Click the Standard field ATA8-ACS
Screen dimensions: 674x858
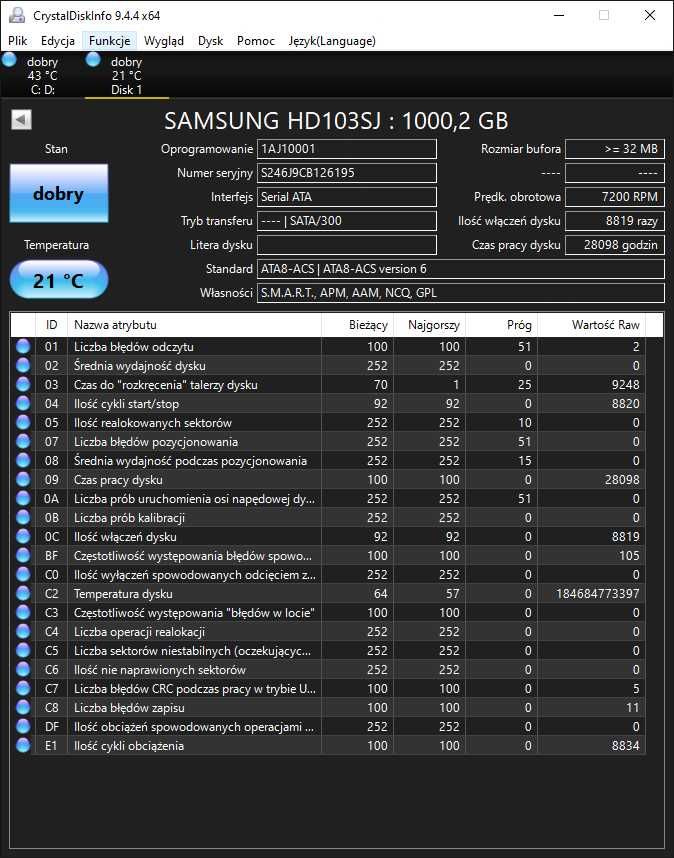tap(461, 269)
